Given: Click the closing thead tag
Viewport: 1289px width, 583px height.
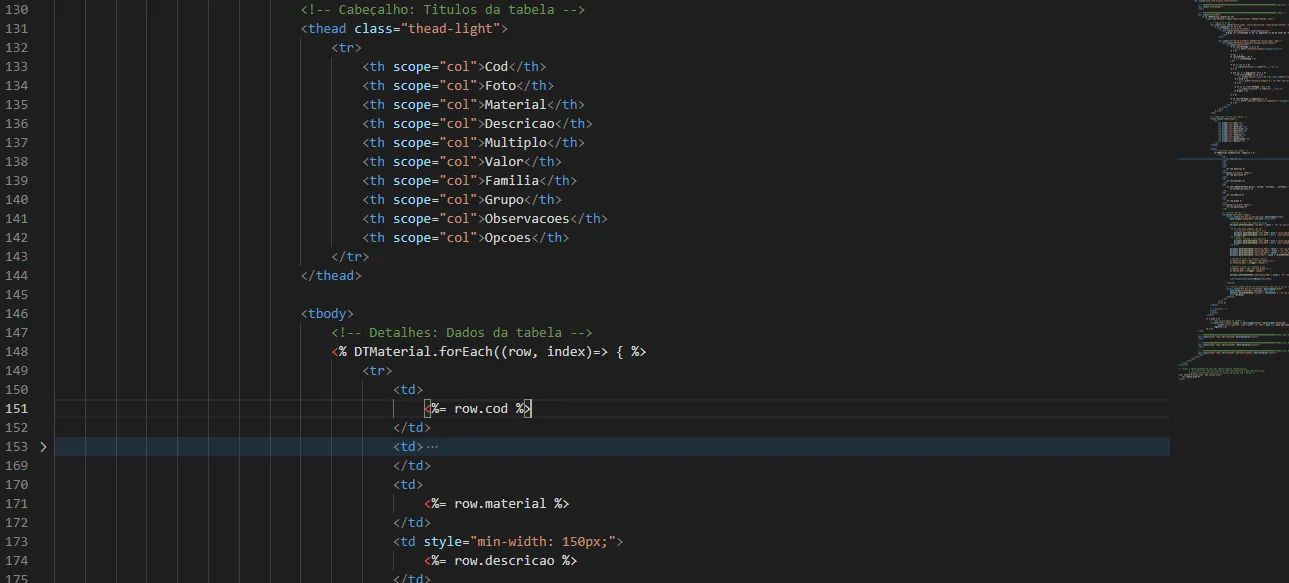Looking at the screenshot, I should pyautogui.click(x=331, y=276).
